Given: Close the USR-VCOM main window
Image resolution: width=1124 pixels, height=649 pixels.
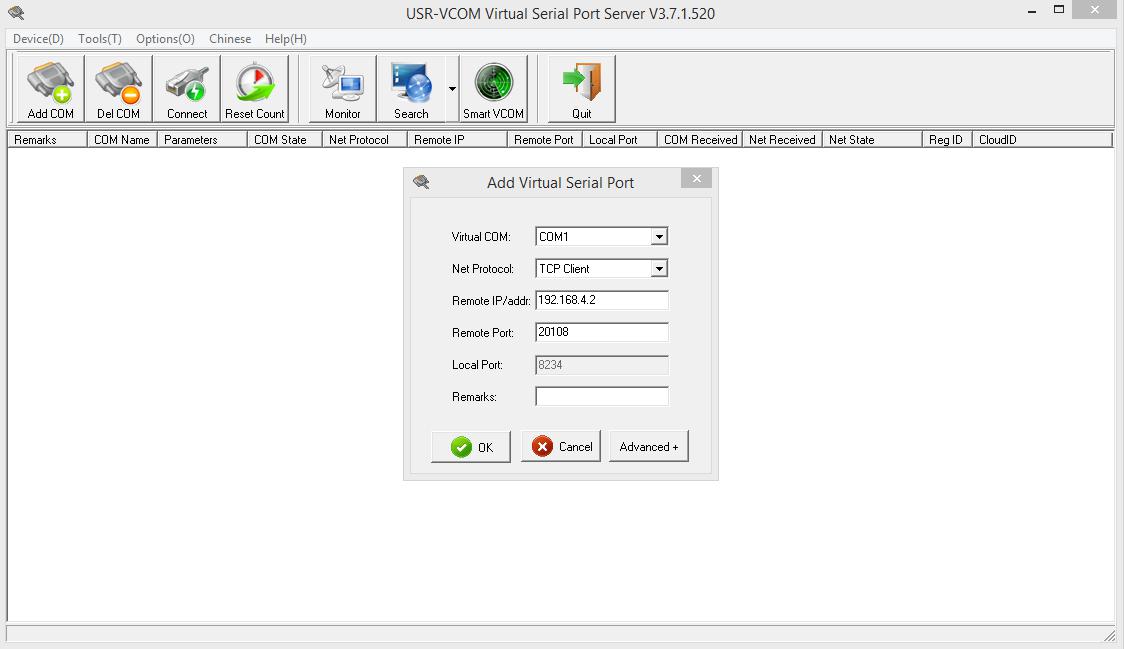Looking at the screenshot, I should tap(1095, 10).
